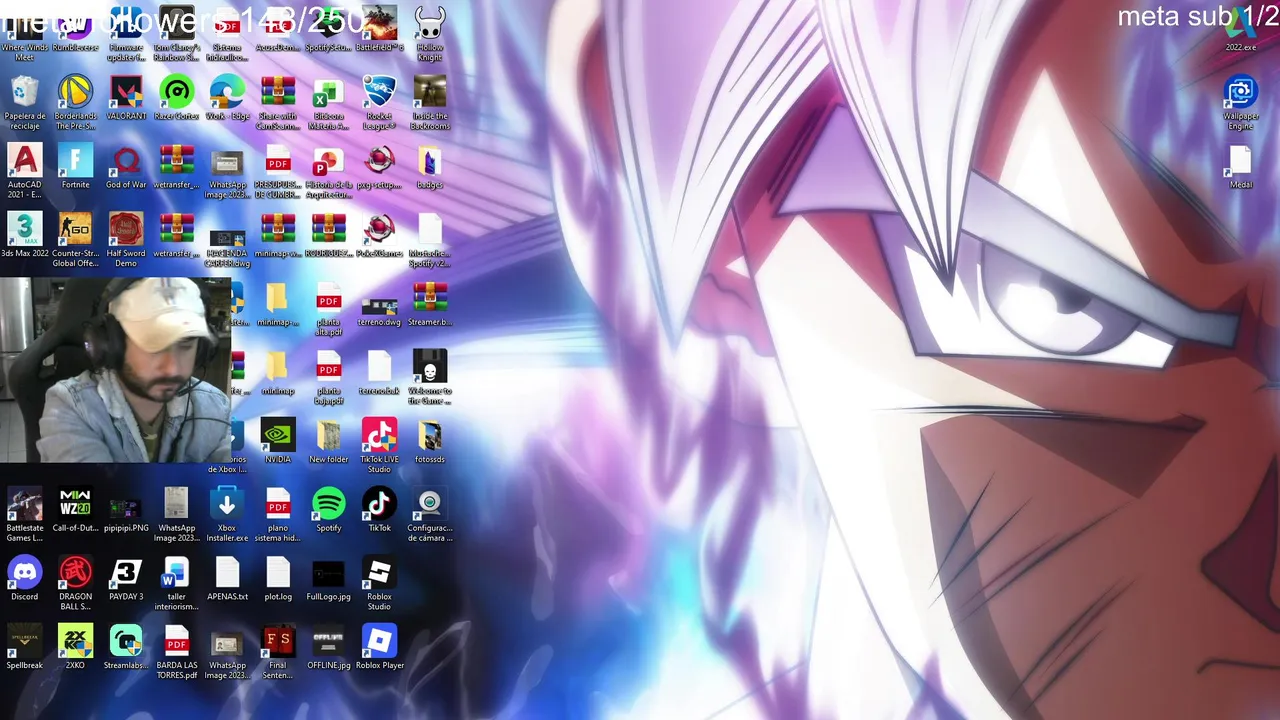
Task: Click the pxg-setup installer icon
Action: click(x=379, y=166)
